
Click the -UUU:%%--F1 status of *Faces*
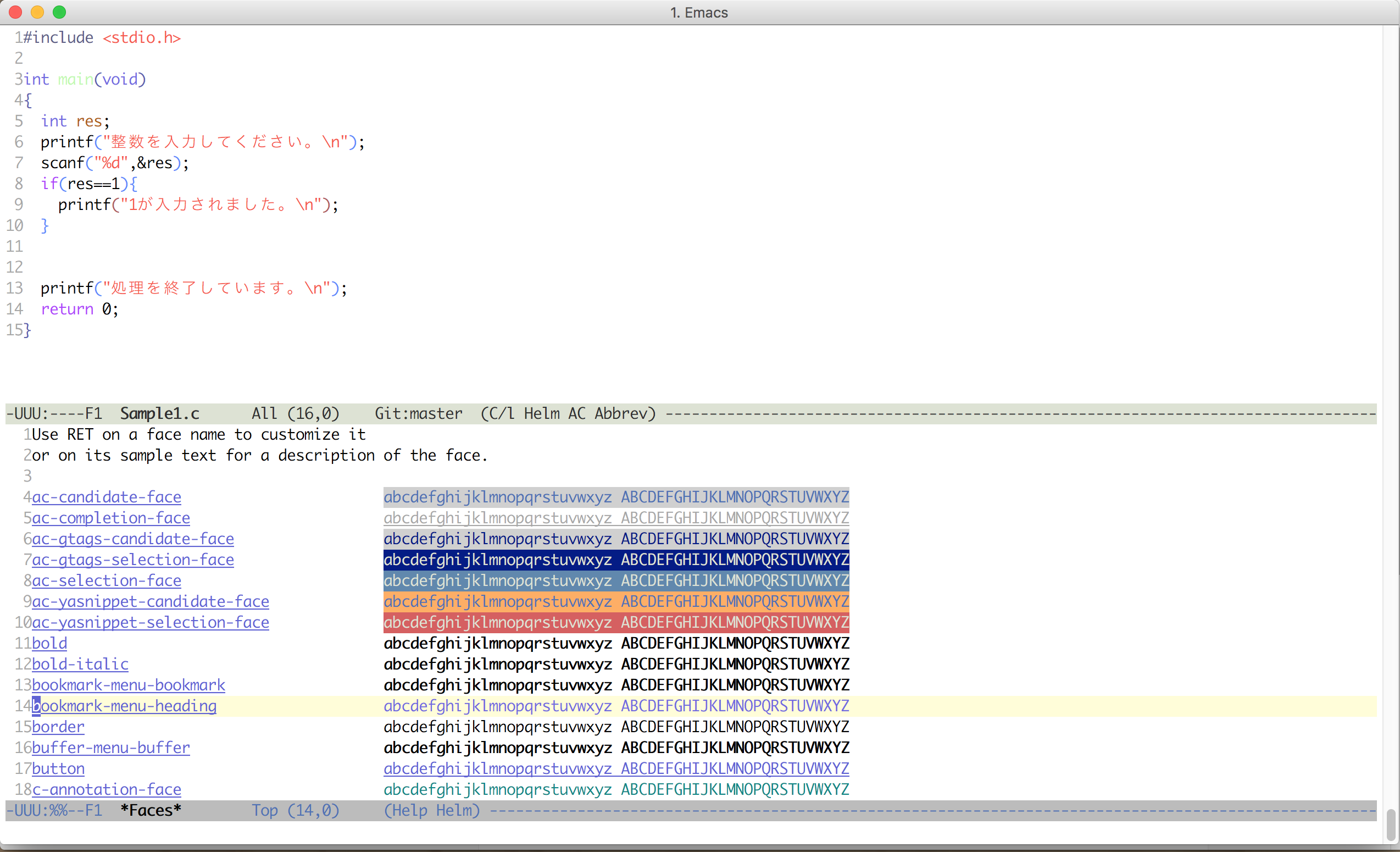54,810
